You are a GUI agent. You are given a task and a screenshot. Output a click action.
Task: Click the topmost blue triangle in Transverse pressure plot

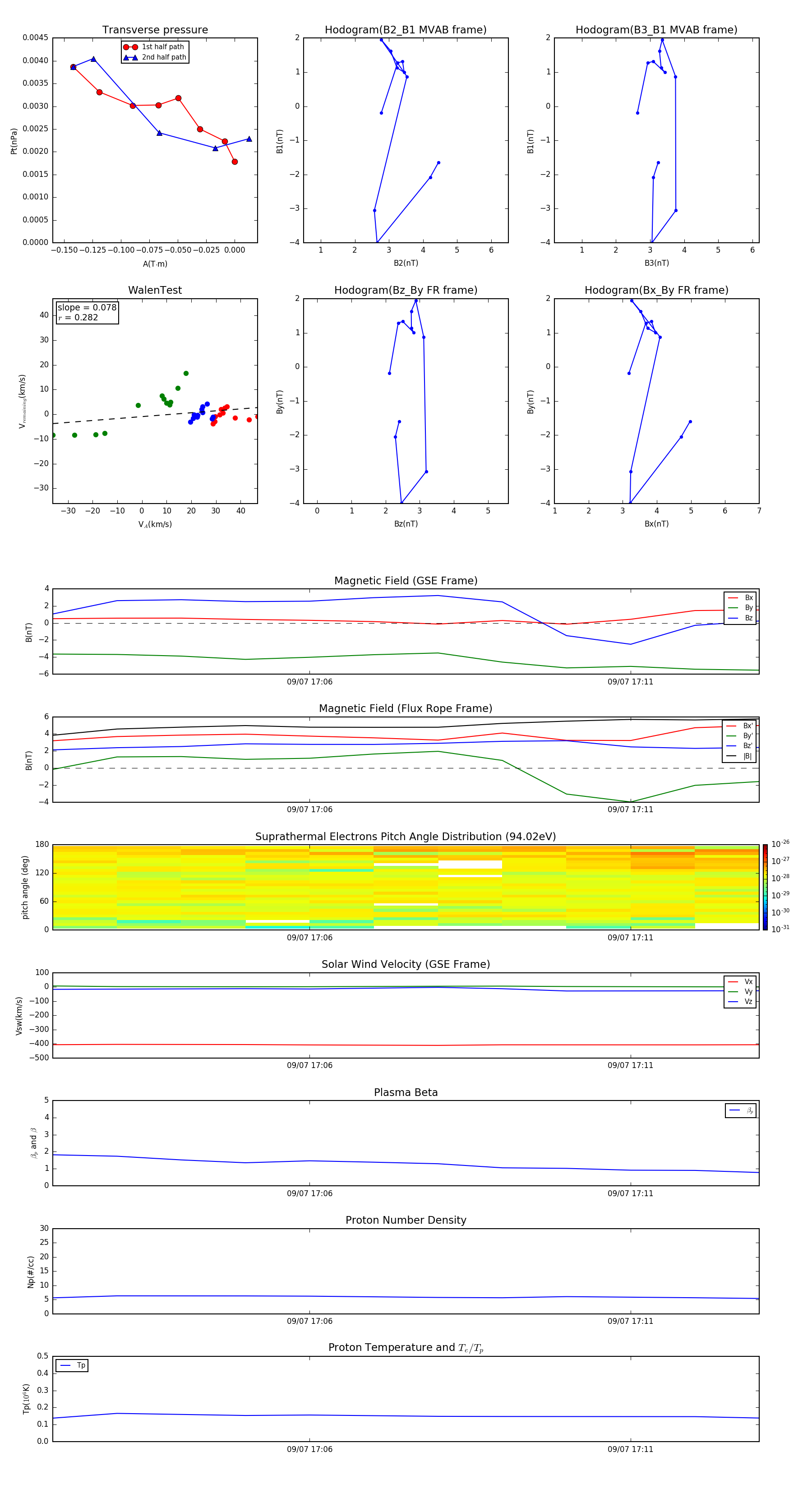click(x=94, y=59)
